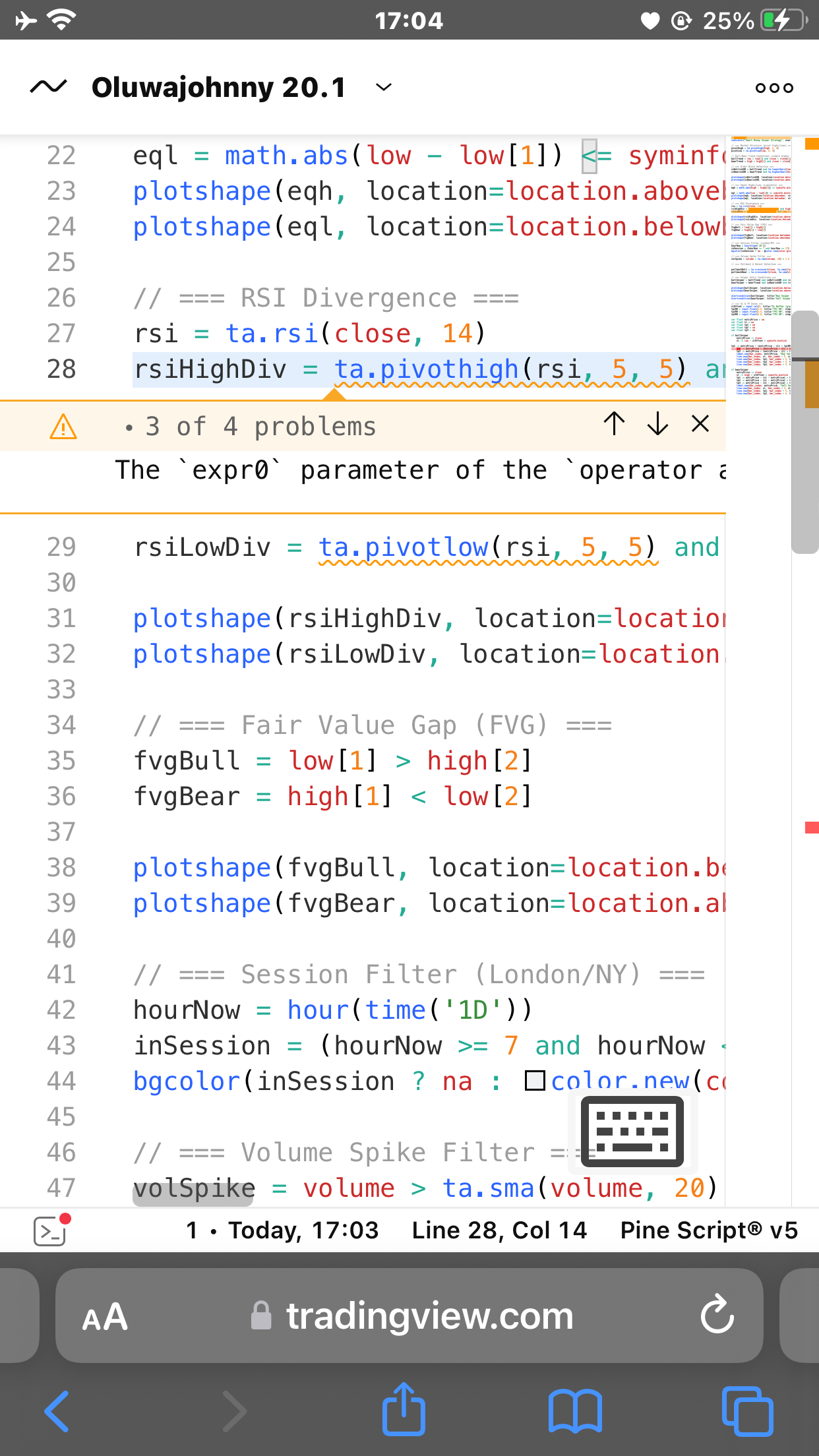819x1456 pixels.
Task: Click the fvgBear variable on line 36
Action: pos(187,797)
